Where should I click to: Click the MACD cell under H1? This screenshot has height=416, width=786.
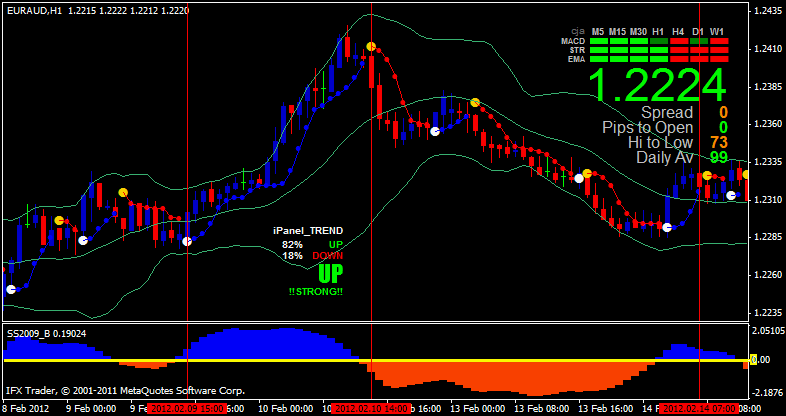[659, 41]
